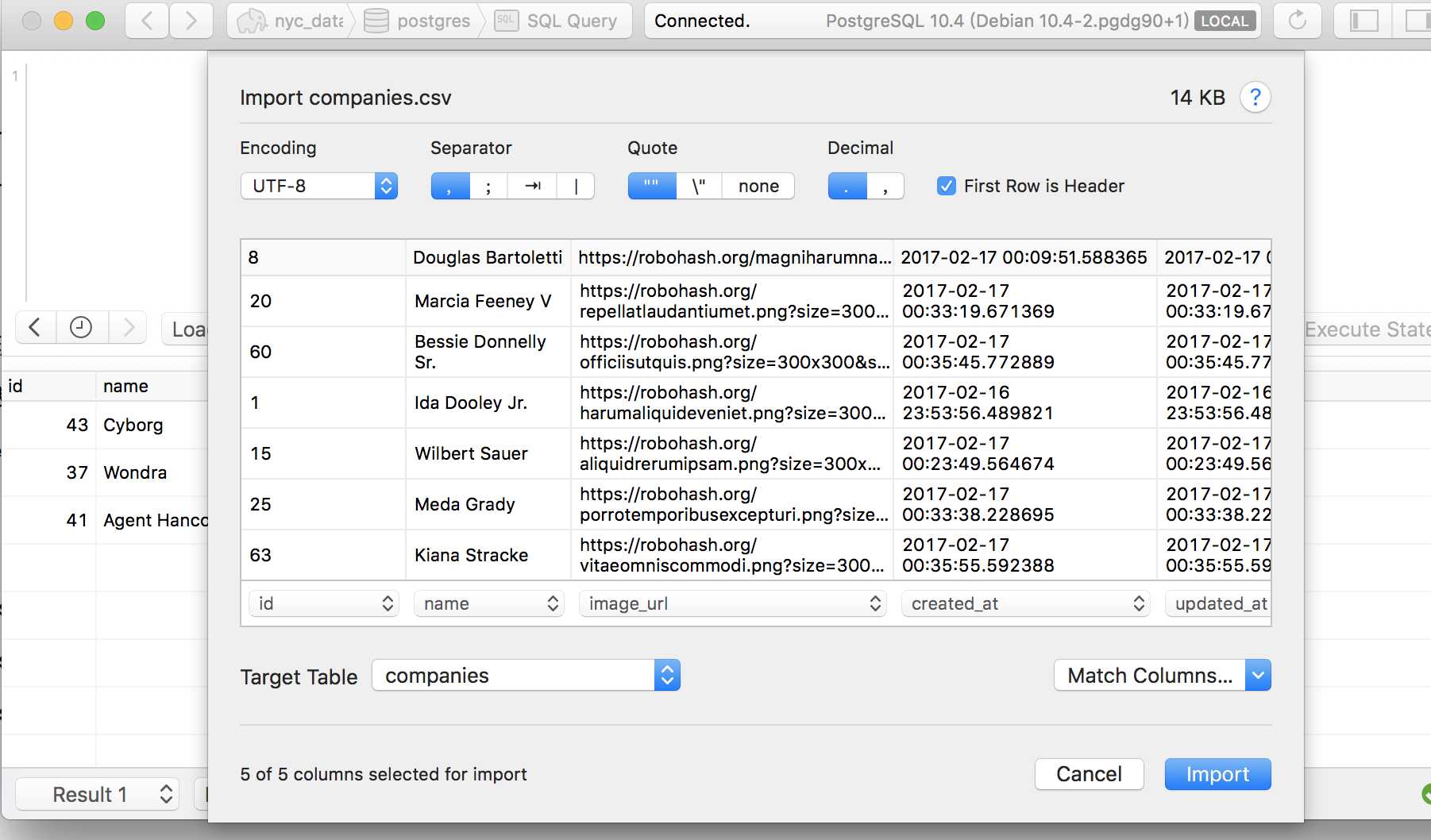Viewport: 1431px width, 840px height.
Task: Click the Agent Hancock row in results
Action: tap(104, 520)
